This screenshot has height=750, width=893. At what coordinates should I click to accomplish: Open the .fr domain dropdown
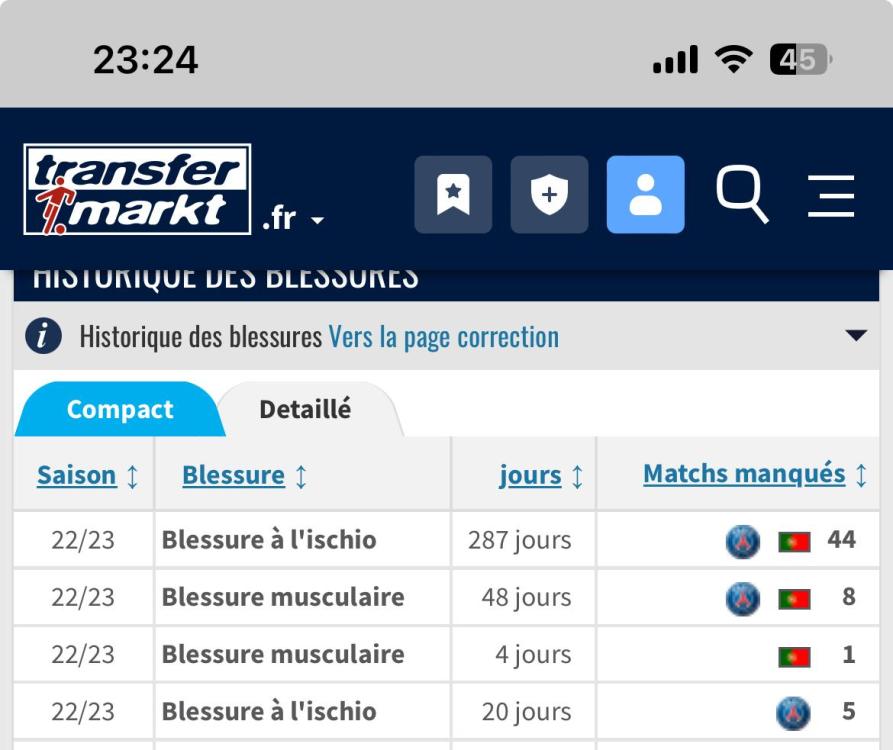point(293,219)
